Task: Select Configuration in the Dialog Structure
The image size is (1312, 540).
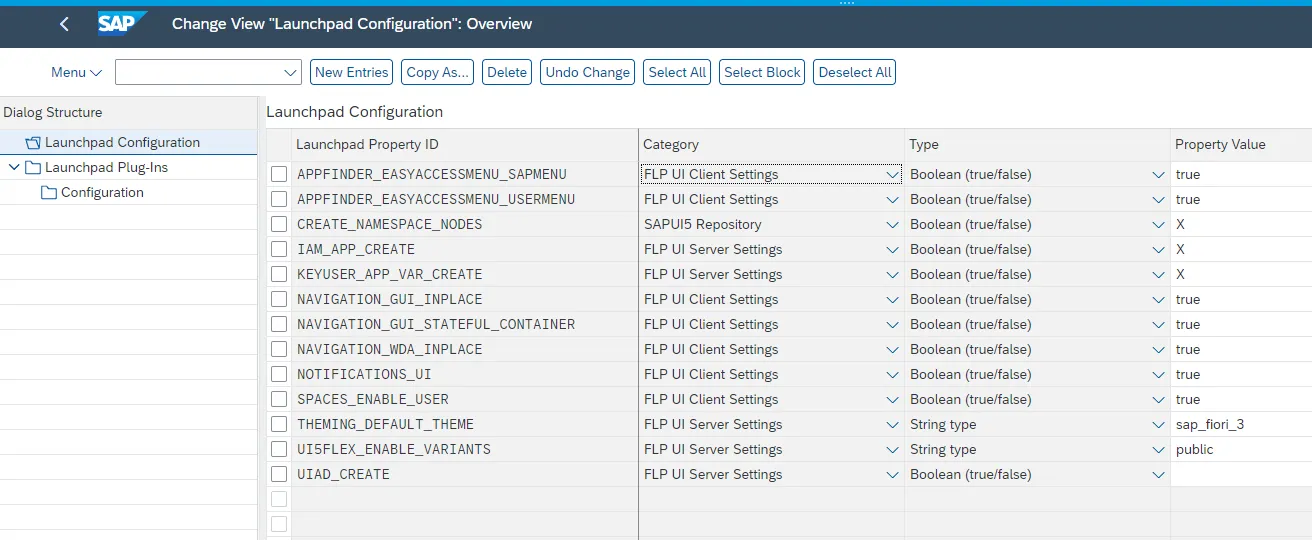Action: click(102, 193)
